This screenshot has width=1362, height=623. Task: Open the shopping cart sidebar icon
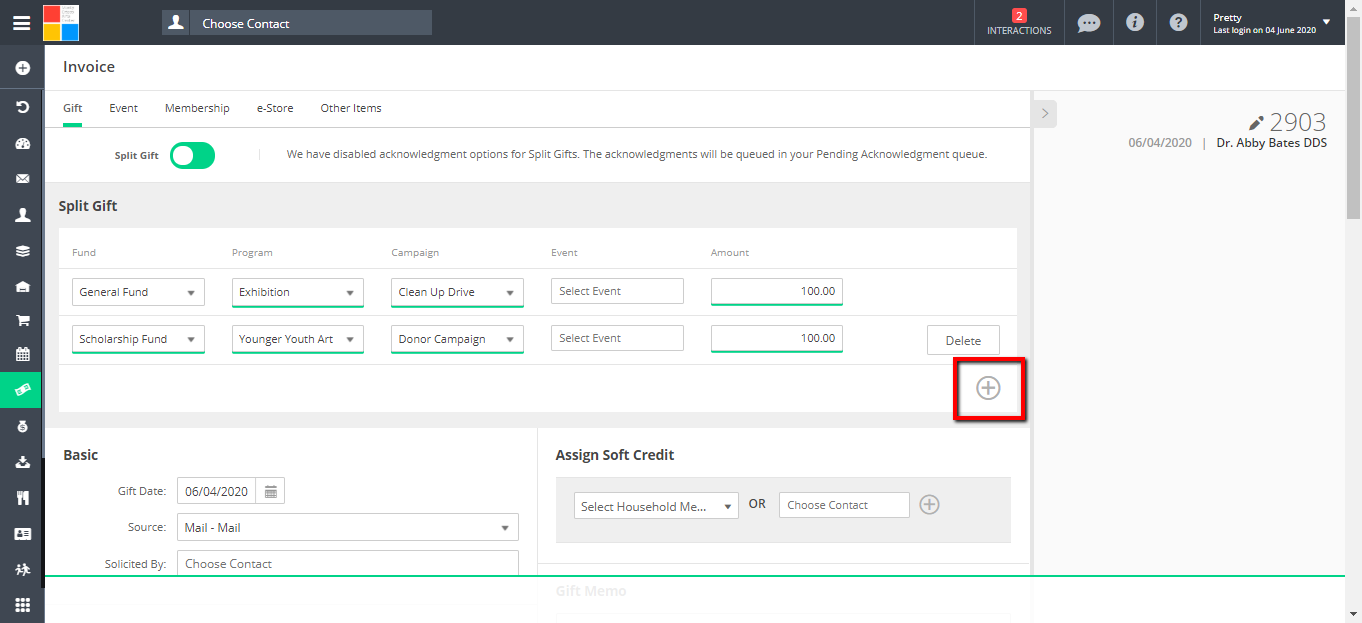[x=22, y=321]
